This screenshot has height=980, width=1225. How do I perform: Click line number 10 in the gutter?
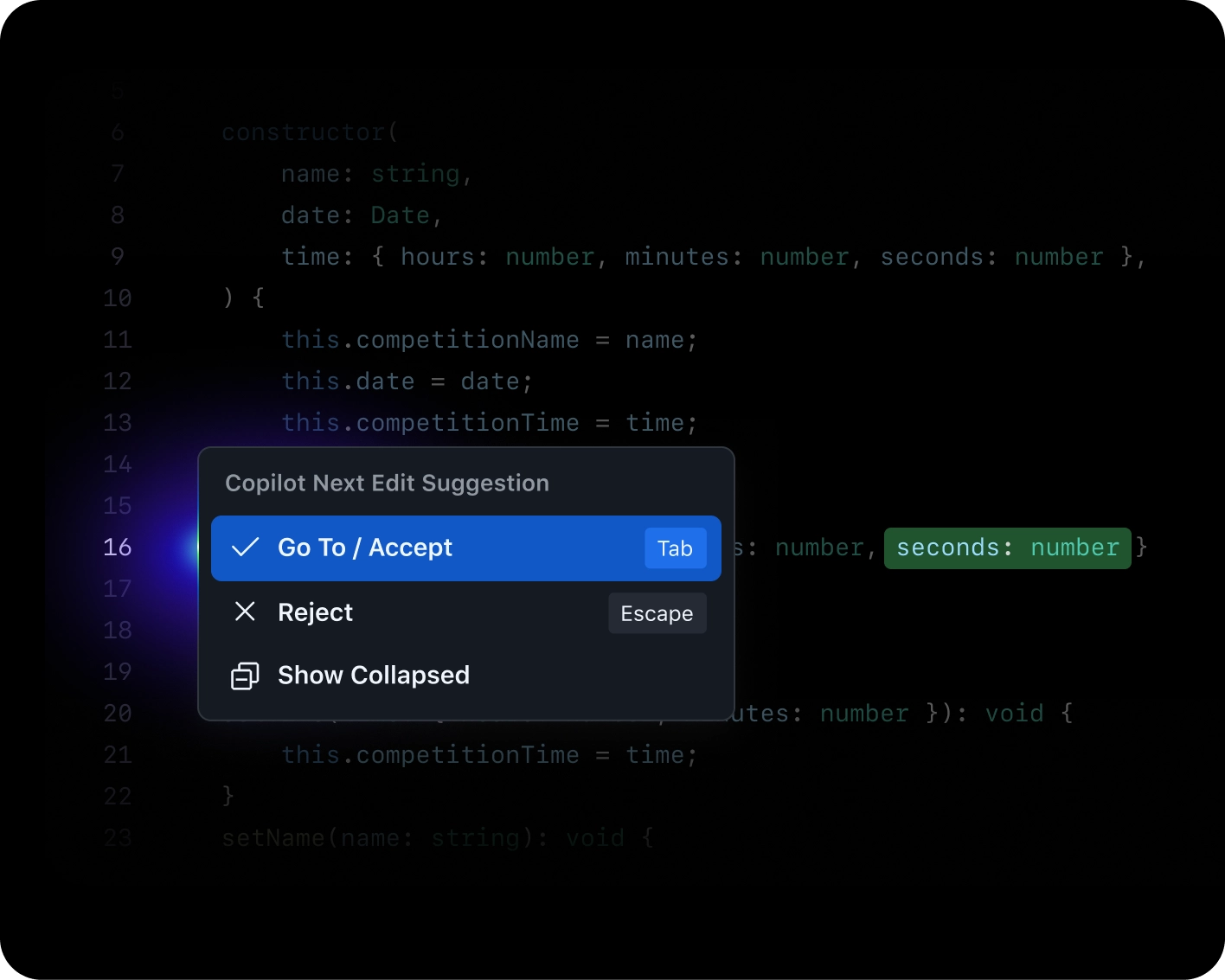coord(117,298)
